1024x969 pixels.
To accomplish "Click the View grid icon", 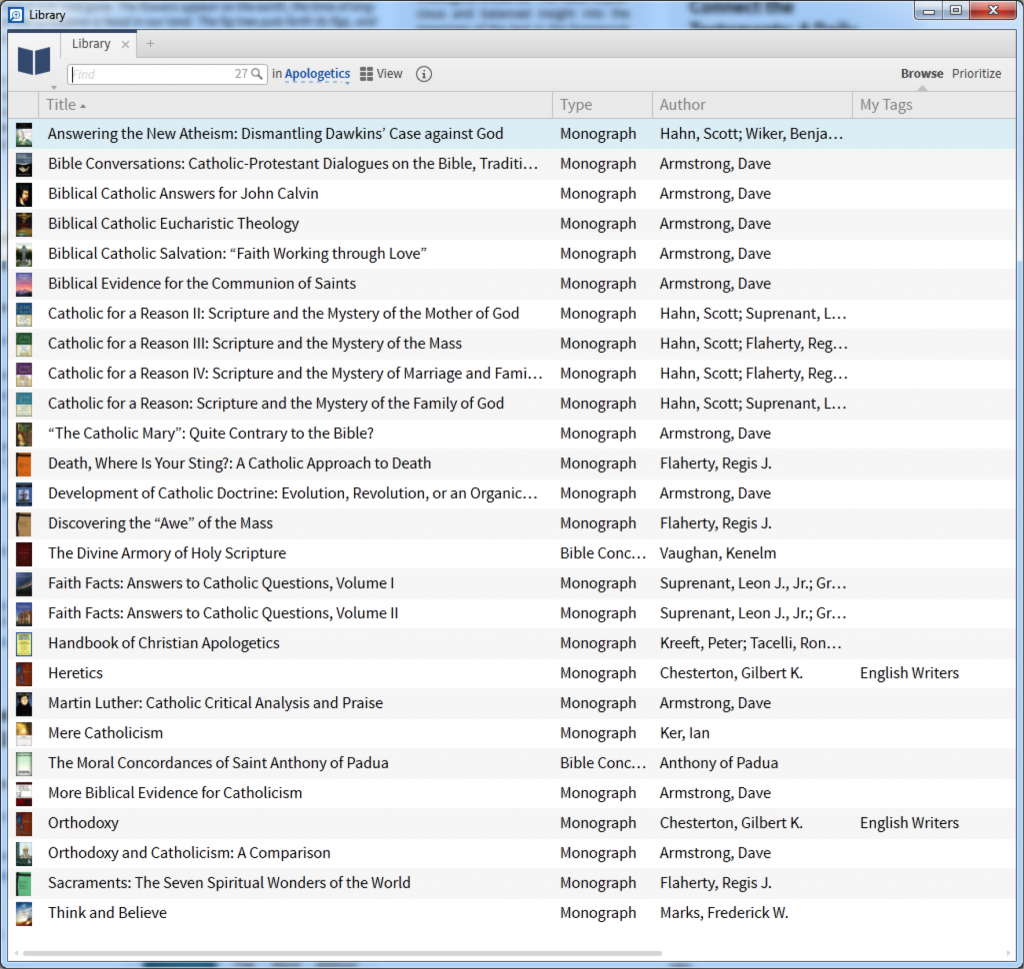I will pos(367,74).
